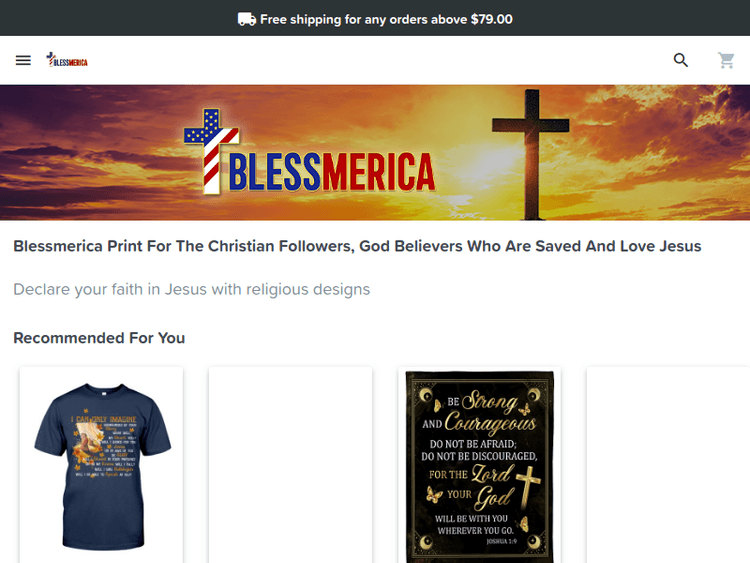
Task: Open the second blank product card
Action: (290, 465)
